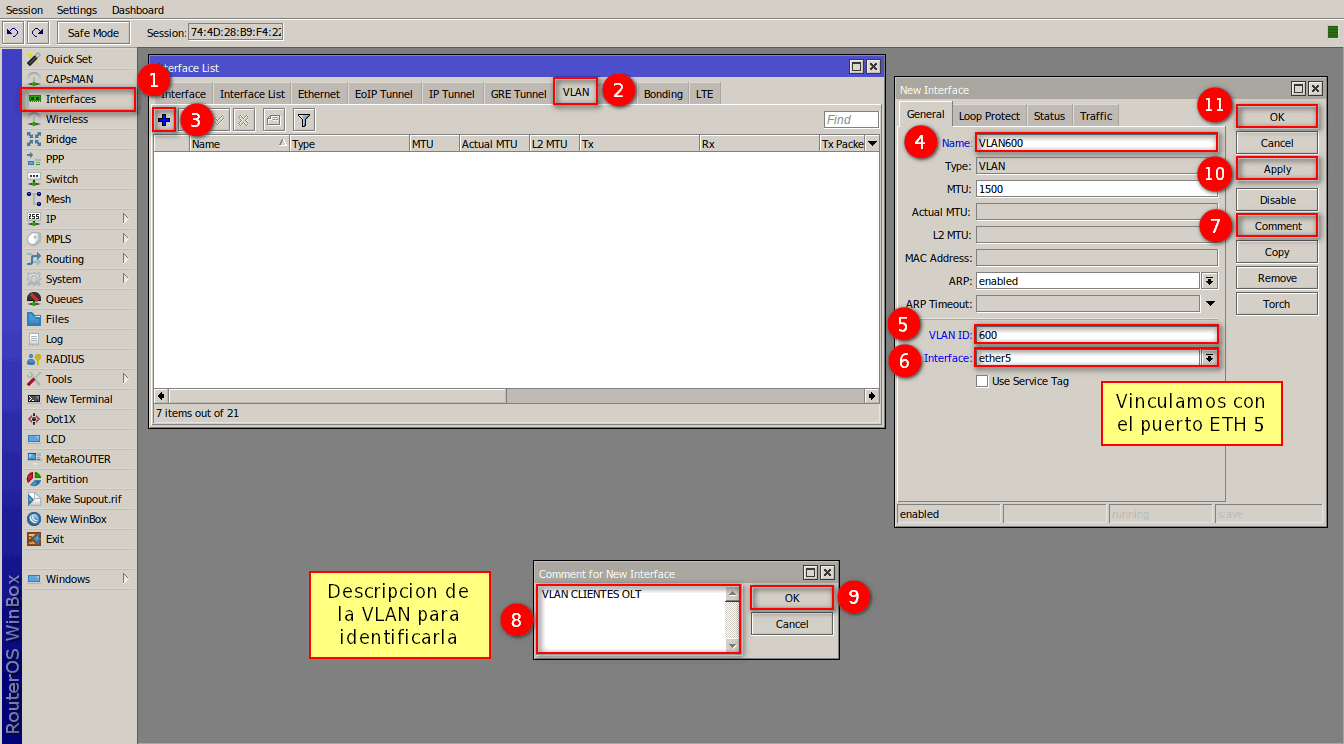Click the undo arrow icon

(x=13, y=33)
